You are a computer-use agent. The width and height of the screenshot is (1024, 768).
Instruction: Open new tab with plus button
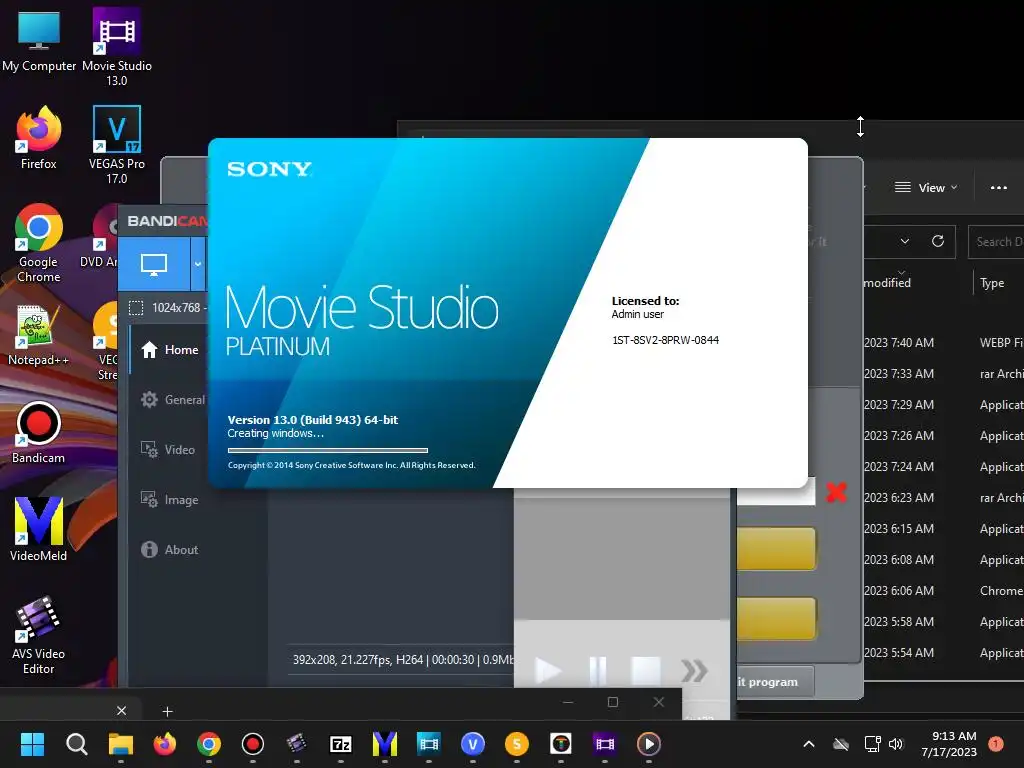(x=167, y=711)
